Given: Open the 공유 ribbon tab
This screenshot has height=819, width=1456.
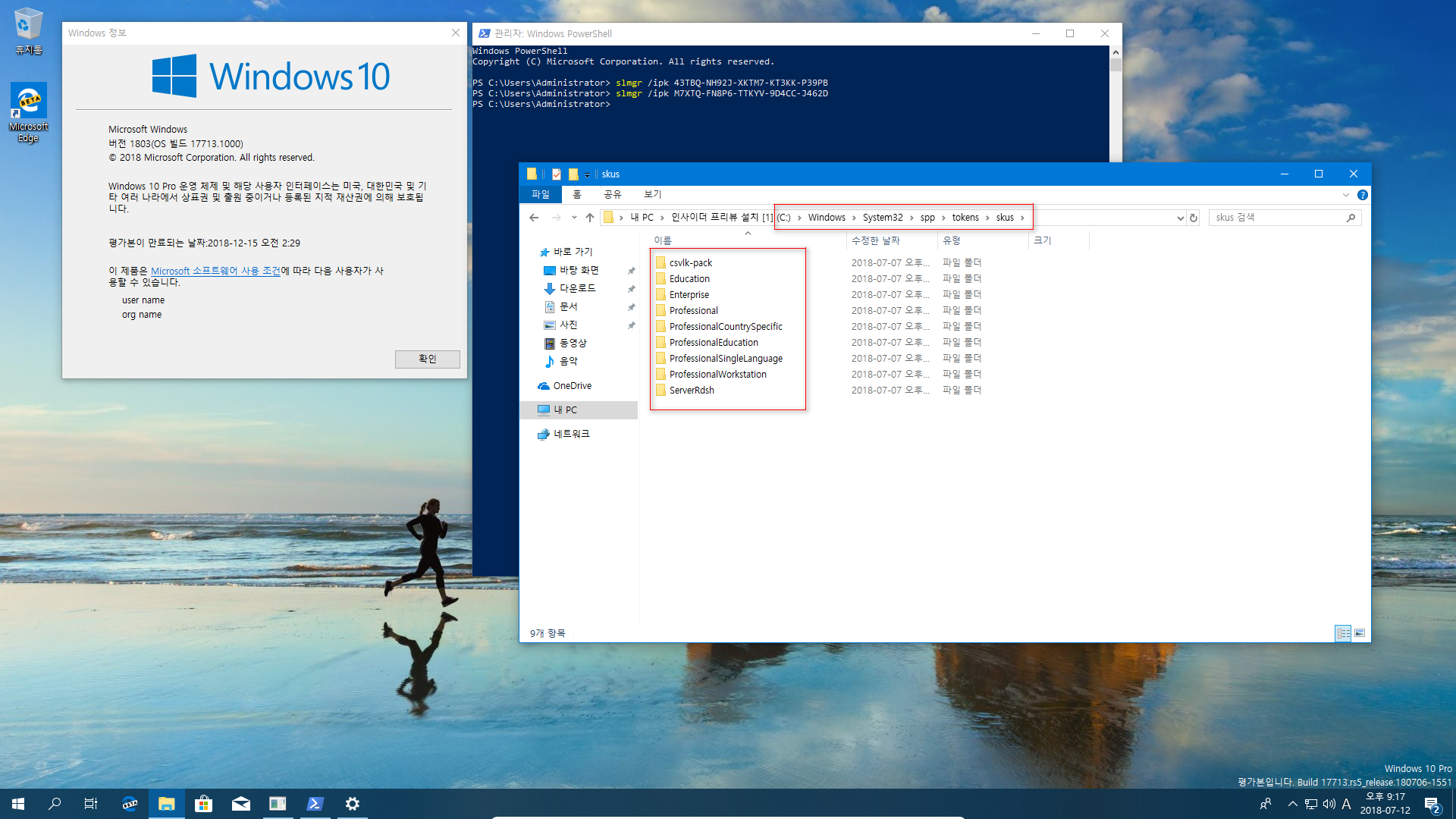Looking at the screenshot, I should pyautogui.click(x=613, y=195).
